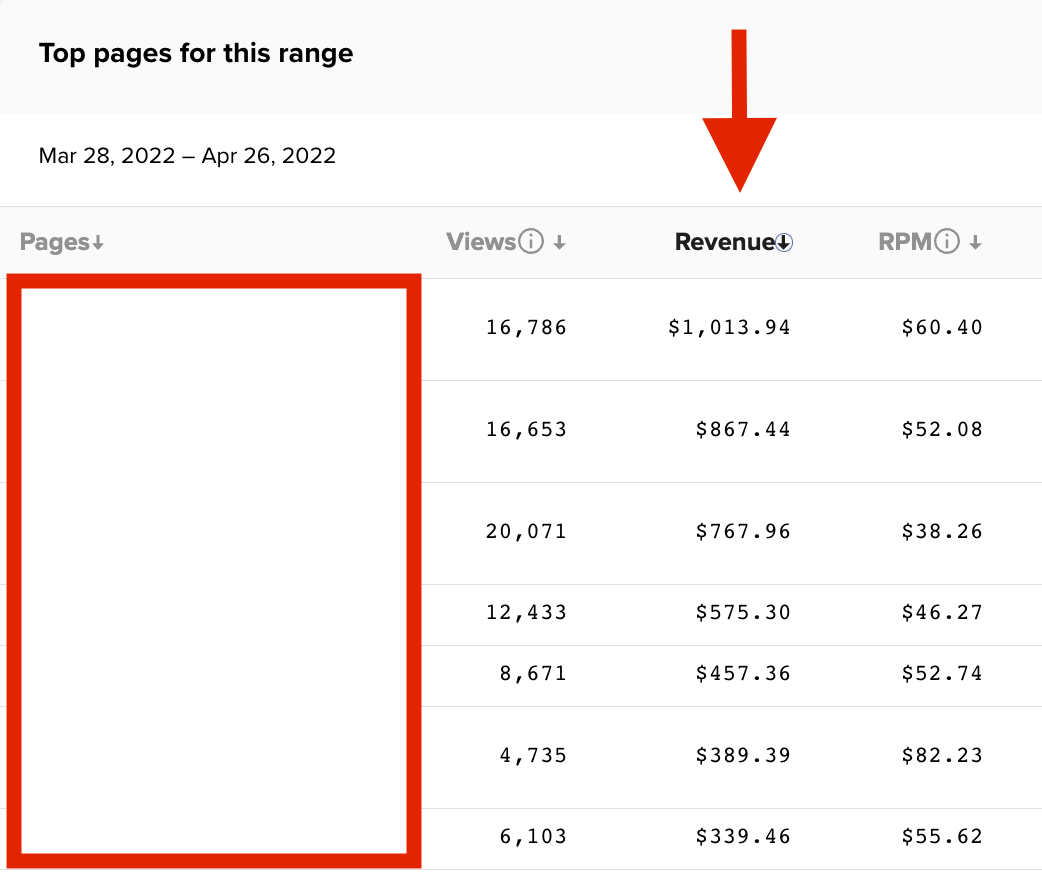Sort by the Views column arrow

coord(560,243)
